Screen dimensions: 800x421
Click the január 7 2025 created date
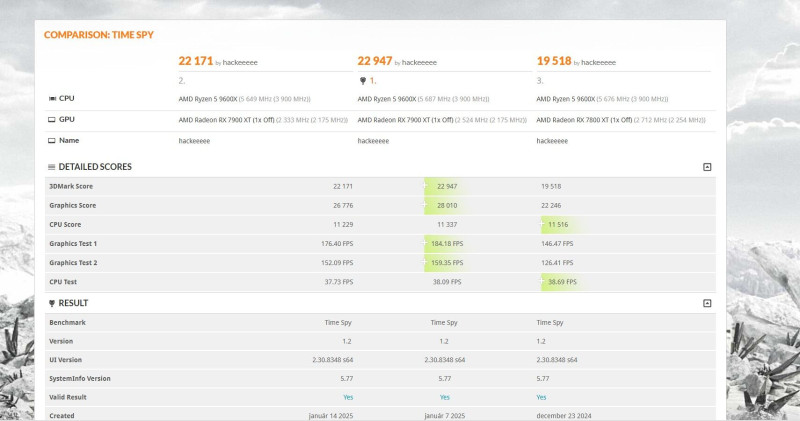[x=444, y=416]
